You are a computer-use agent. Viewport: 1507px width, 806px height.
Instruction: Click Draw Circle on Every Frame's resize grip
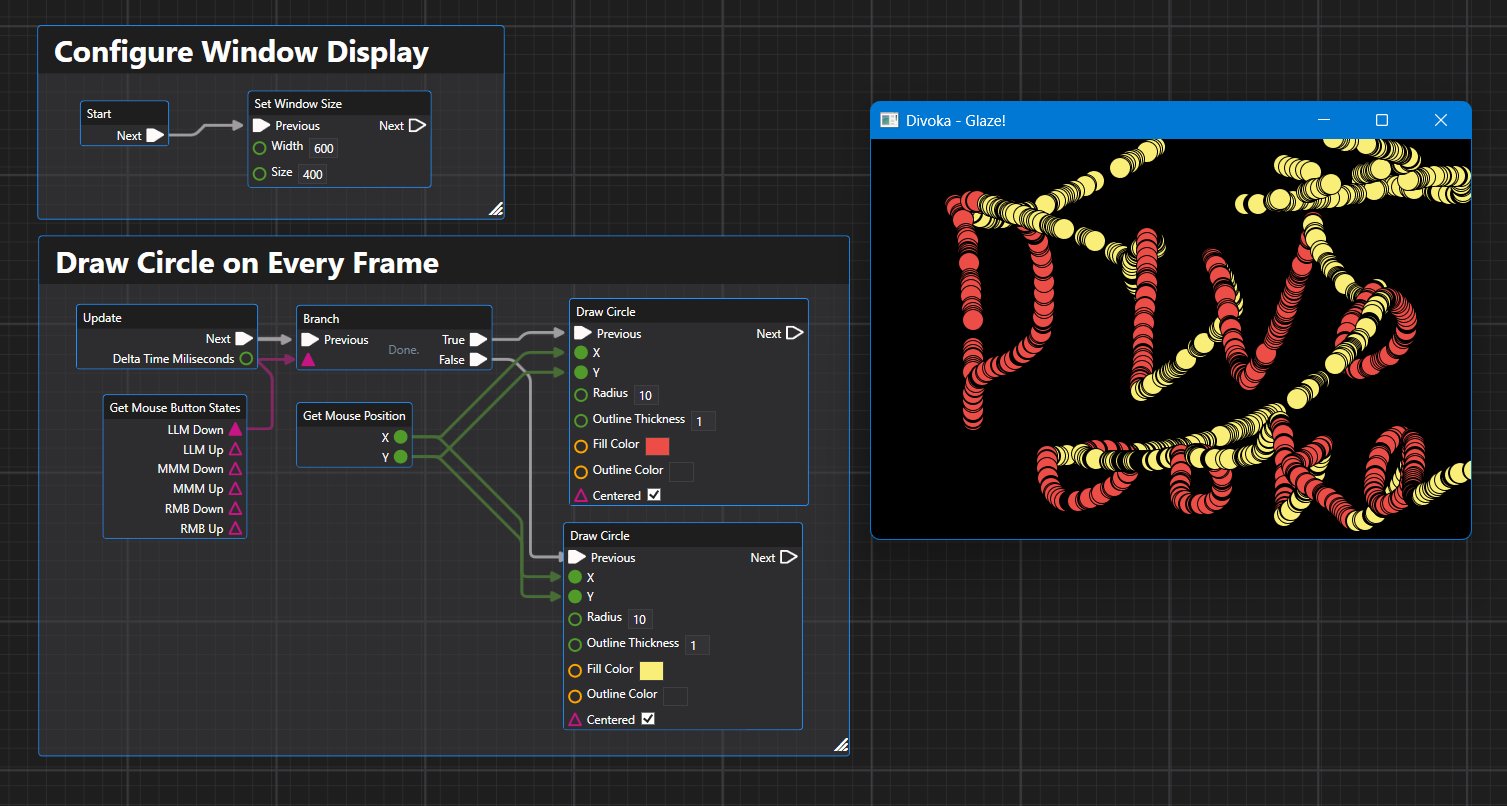tap(841, 744)
